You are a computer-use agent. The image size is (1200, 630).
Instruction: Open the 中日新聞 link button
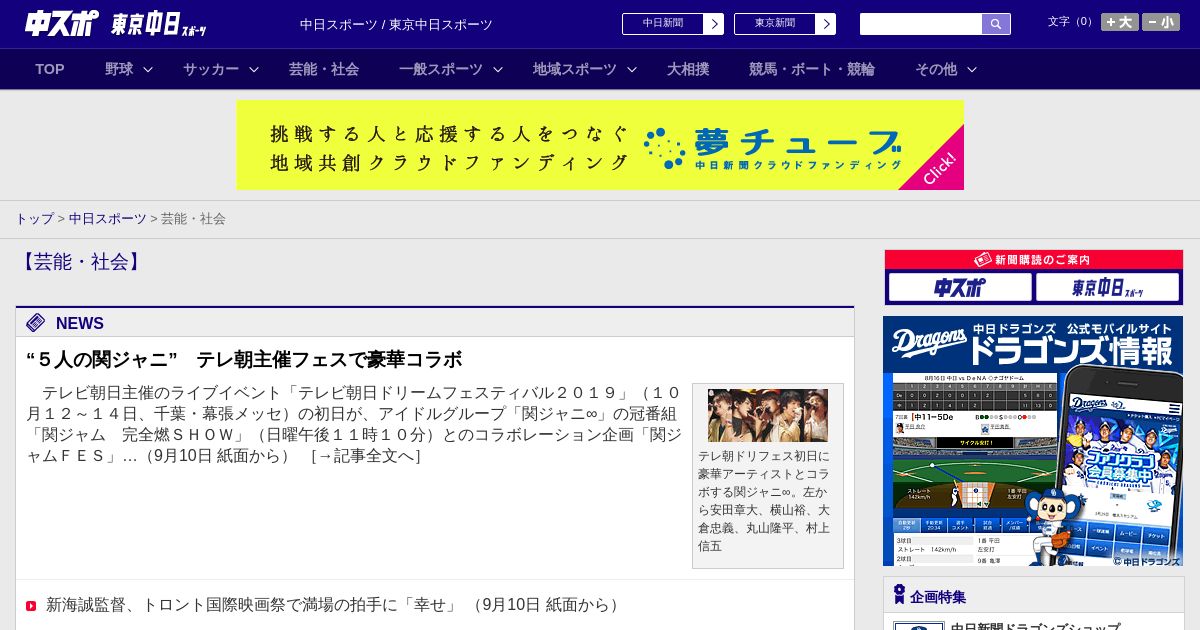[673, 24]
